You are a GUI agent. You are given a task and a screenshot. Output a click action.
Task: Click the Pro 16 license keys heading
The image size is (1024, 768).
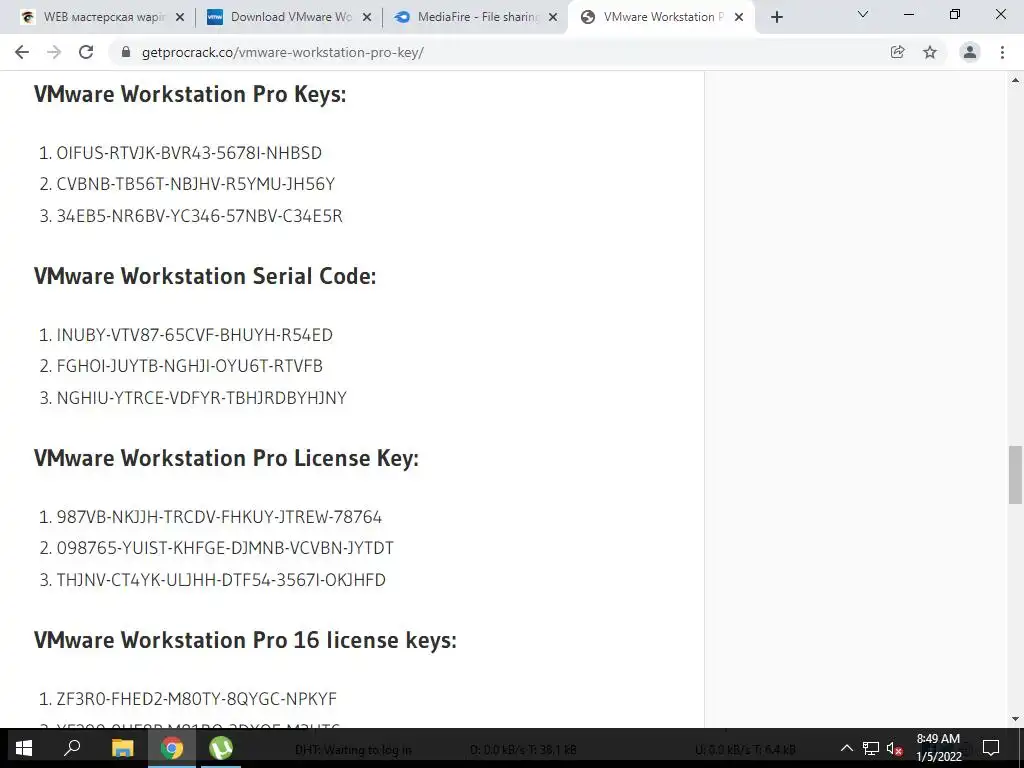coord(245,640)
